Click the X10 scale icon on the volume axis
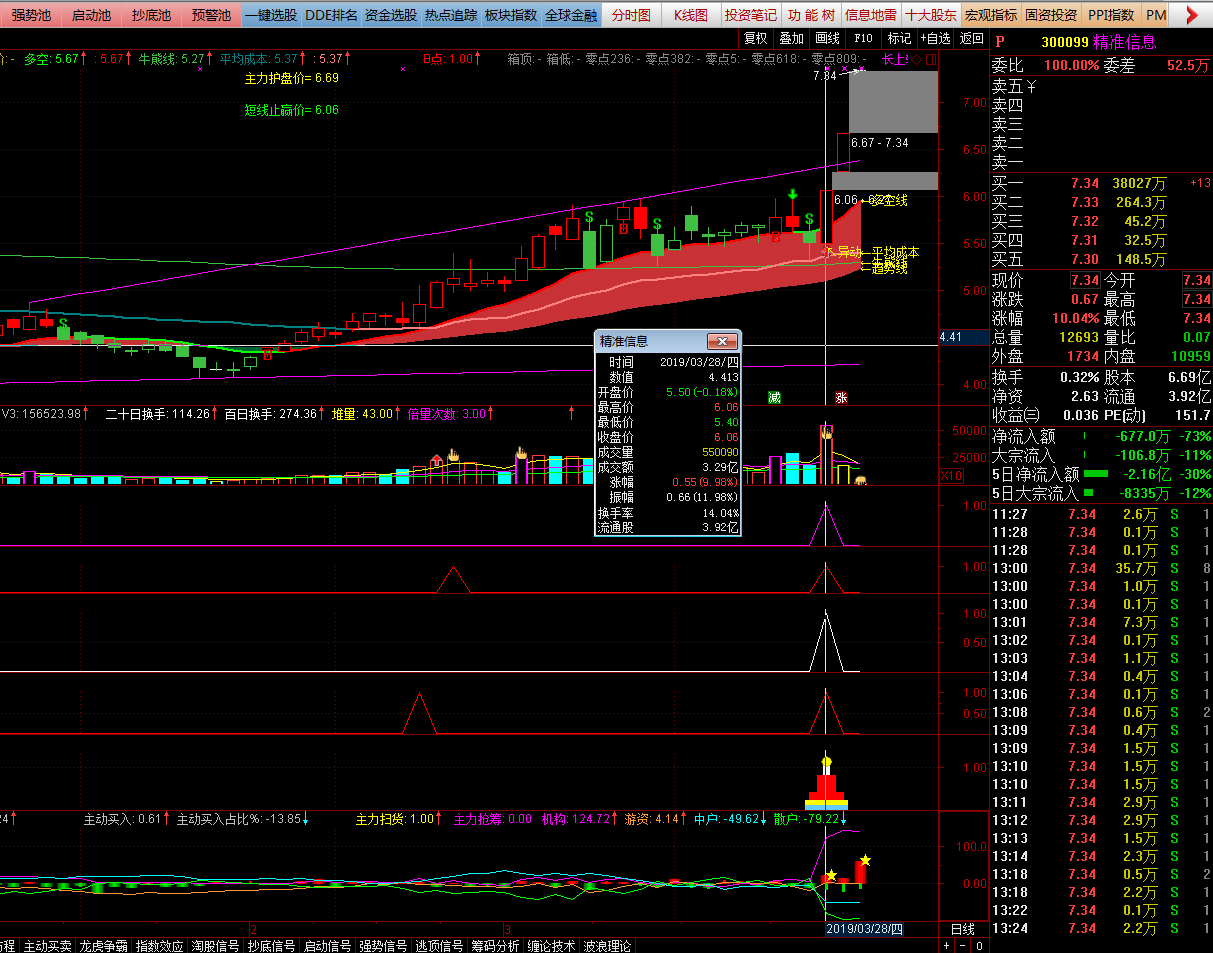The width and height of the screenshot is (1213, 953). click(951, 476)
